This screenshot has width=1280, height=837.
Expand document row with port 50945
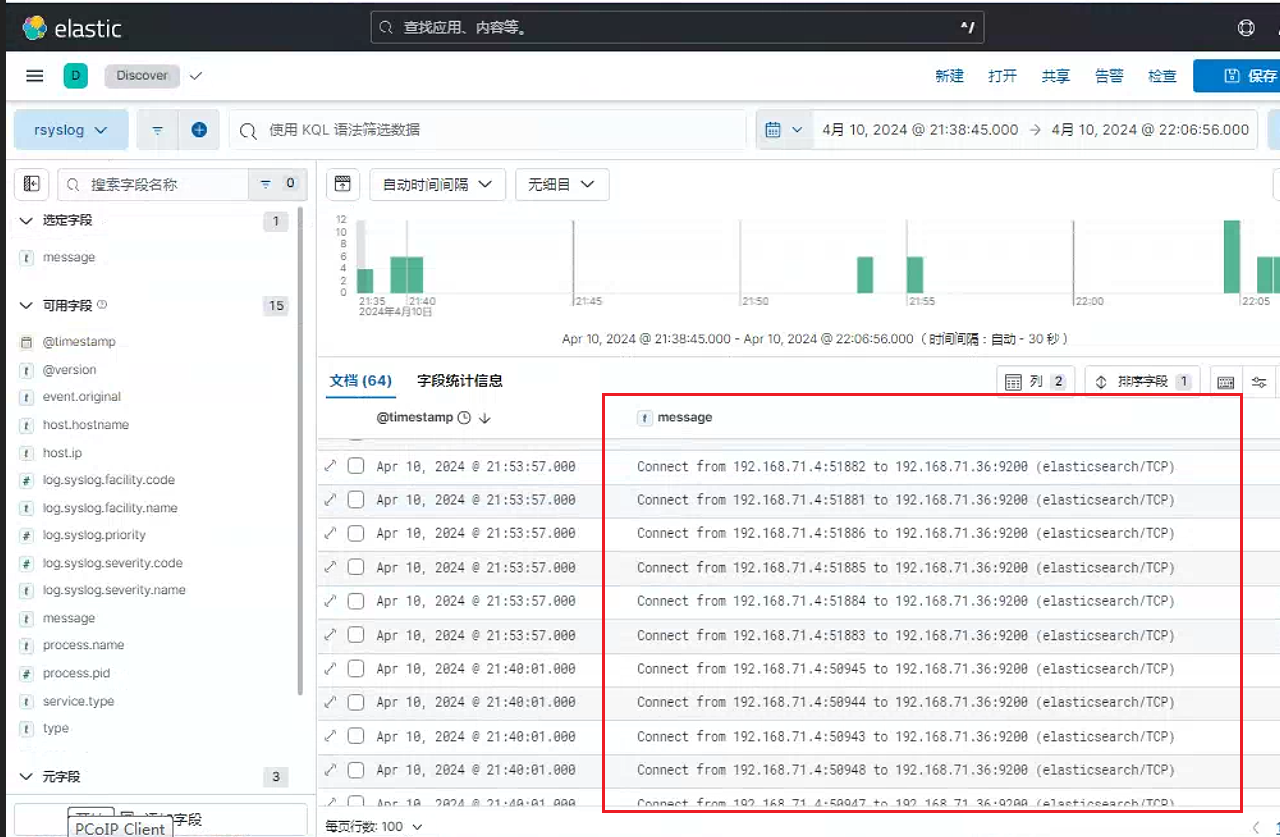click(x=330, y=668)
